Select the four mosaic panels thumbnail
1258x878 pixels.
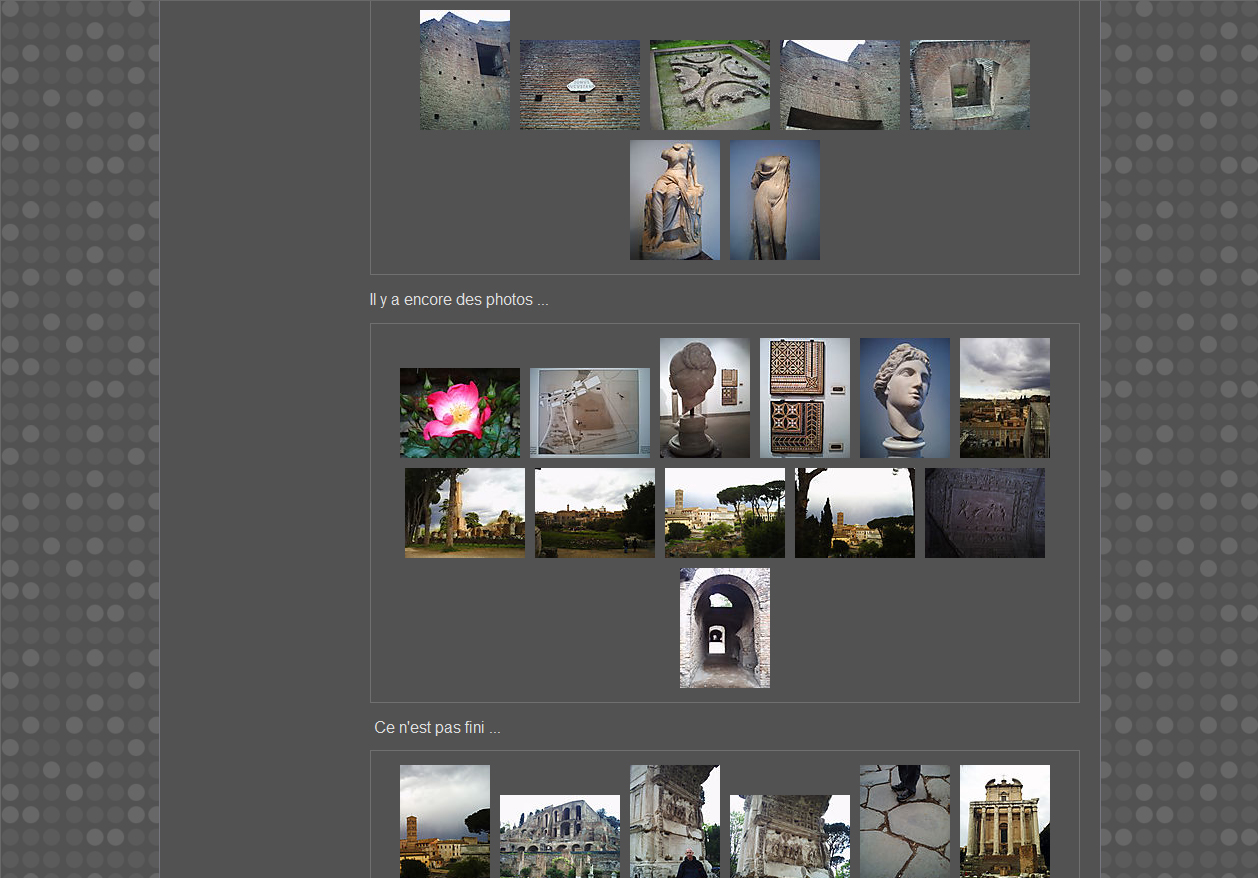pyautogui.click(x=804, y=398)
